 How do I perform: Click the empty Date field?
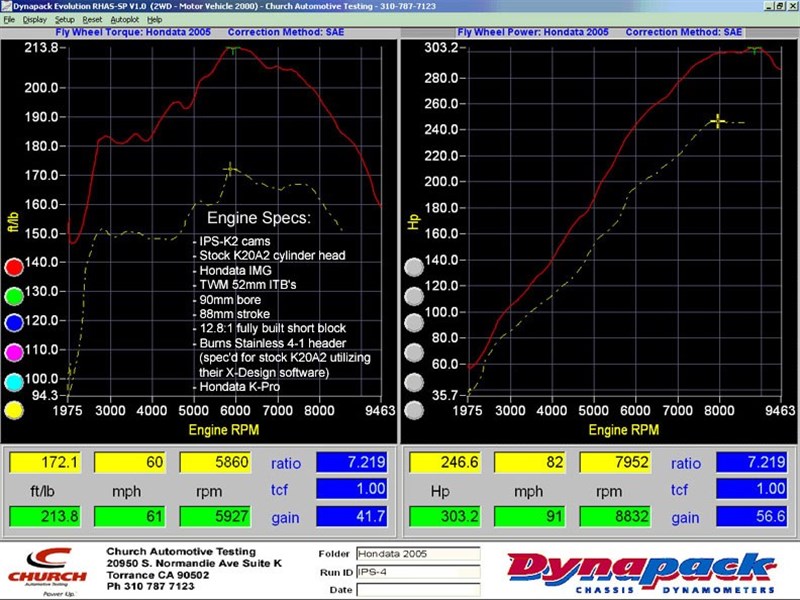(418, 590)
